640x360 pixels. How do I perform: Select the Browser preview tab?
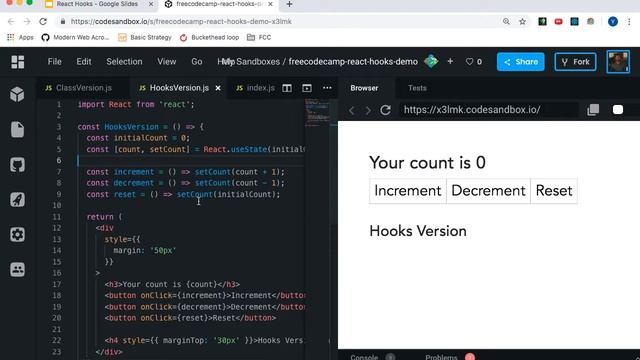click(x=364, y=88)
